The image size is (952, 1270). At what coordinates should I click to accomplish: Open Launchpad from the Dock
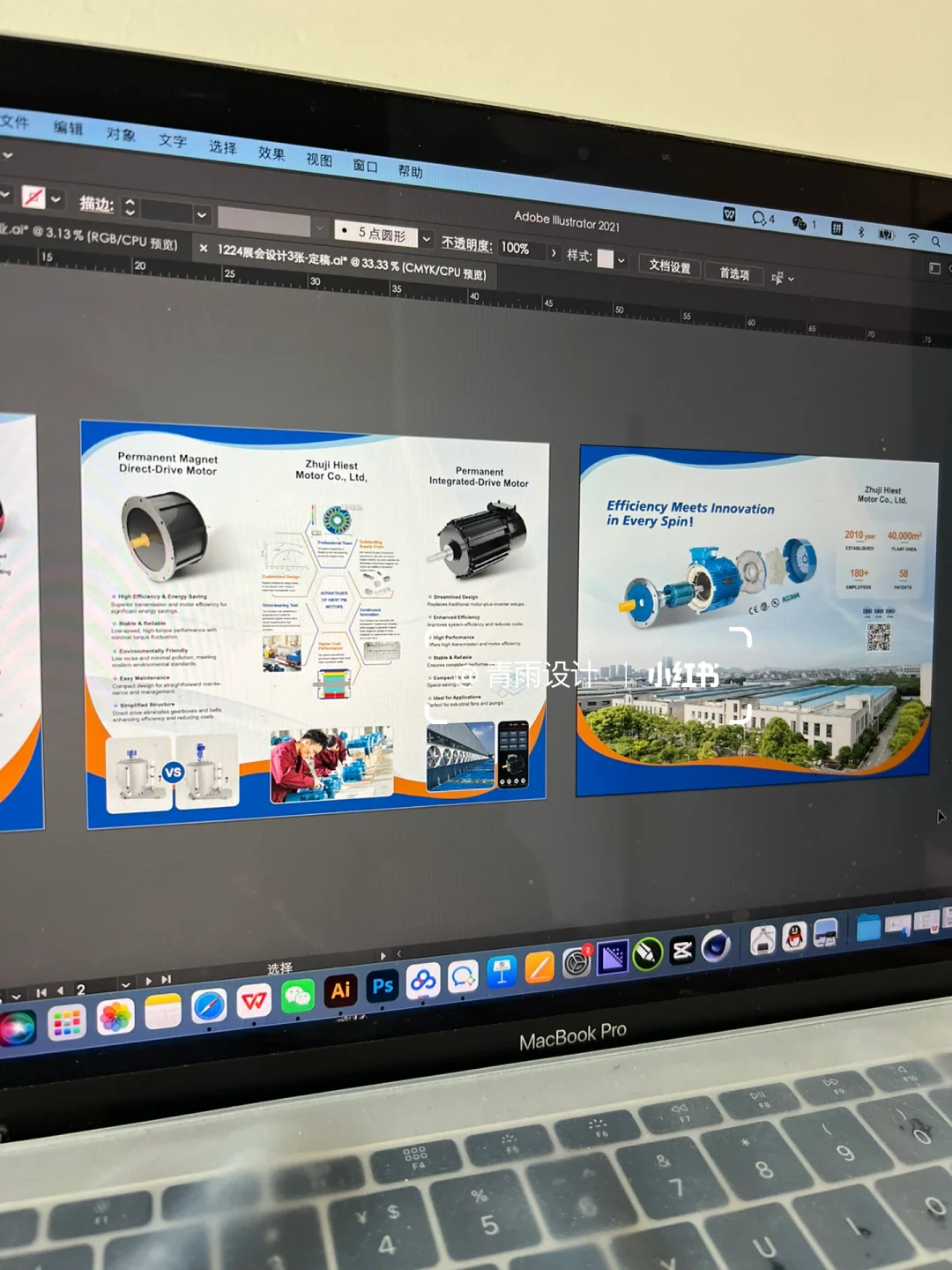pyautogui.click(x=67, y=1023)
